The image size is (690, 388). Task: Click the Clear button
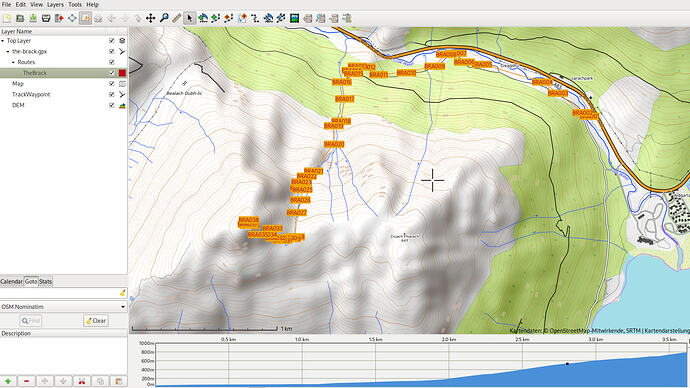[95, 321]
